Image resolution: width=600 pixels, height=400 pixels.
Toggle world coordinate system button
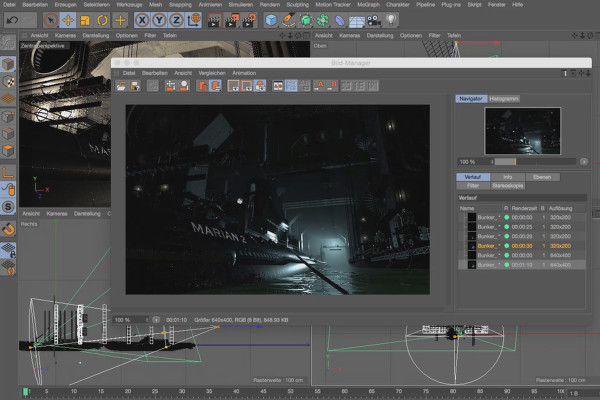tap(194, 20)
